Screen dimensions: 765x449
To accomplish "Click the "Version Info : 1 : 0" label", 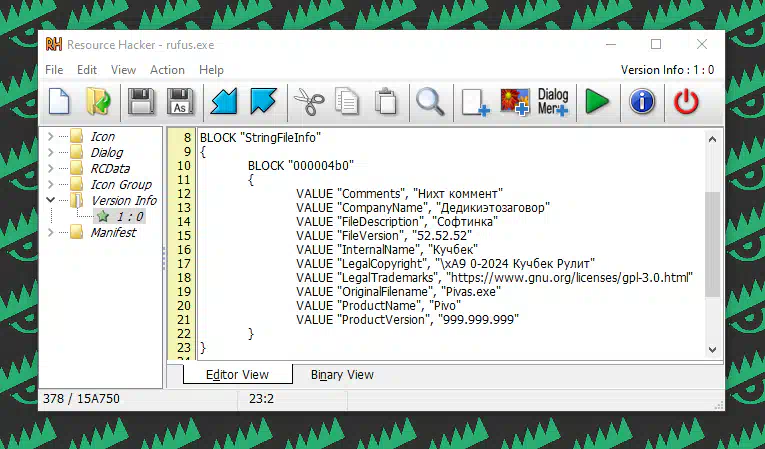I will [667, 70].
